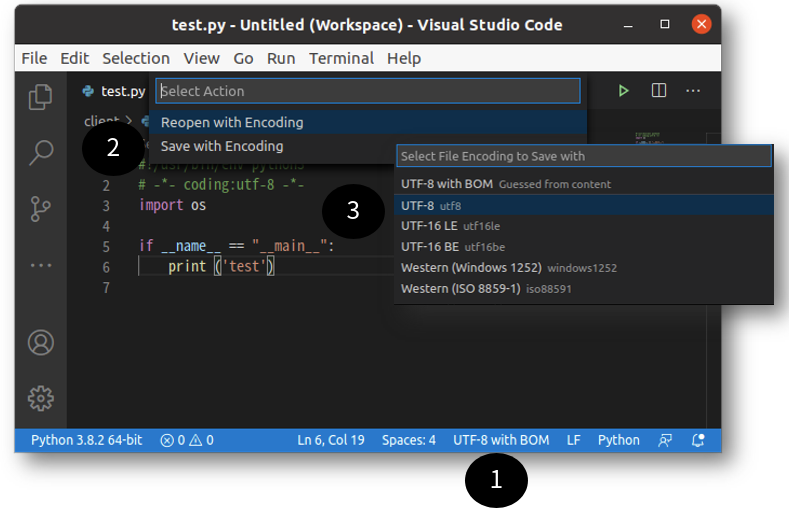Click Python language mode in status bar

(x=618, y=440)
